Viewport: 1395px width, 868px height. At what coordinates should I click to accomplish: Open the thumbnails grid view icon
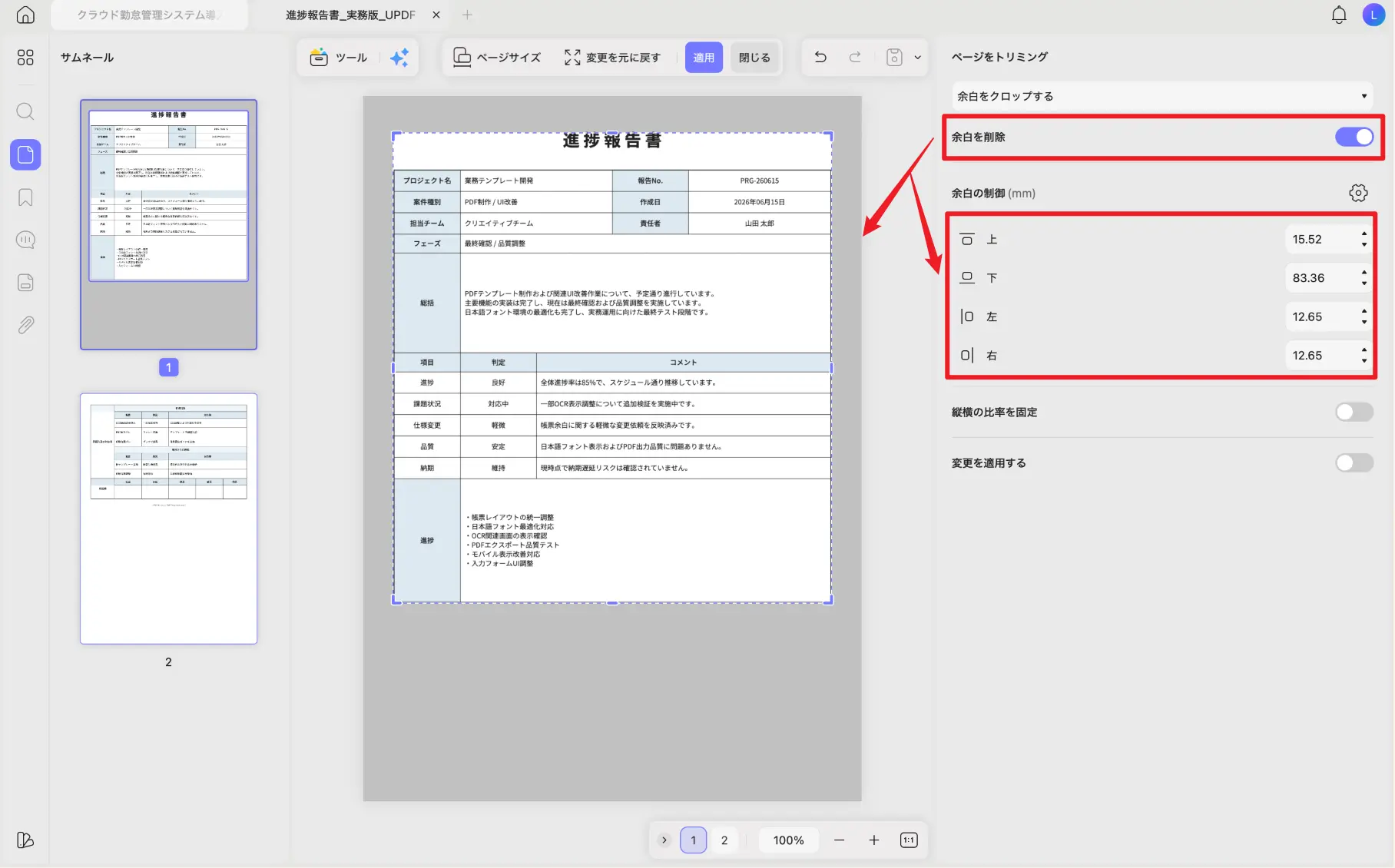click(25, 58)
